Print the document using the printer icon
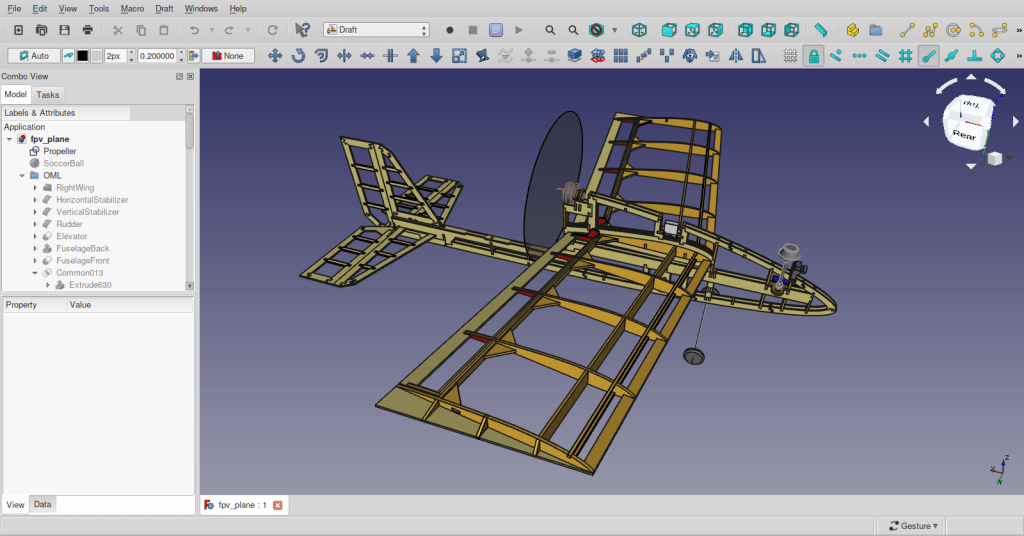1024x536 pixels. (x=88, y=30)
